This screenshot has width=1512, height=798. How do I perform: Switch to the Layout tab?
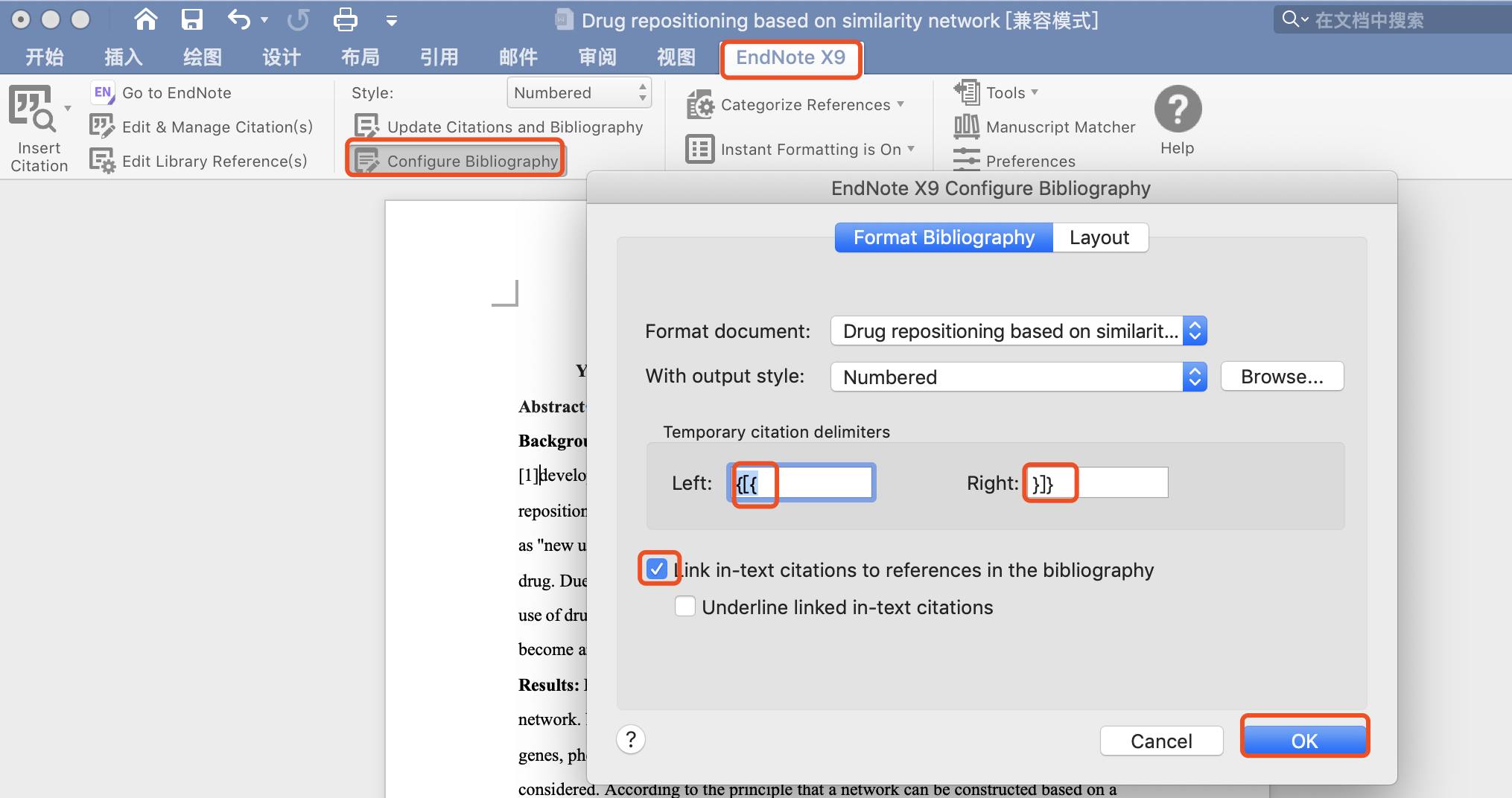click(1099, 237)
